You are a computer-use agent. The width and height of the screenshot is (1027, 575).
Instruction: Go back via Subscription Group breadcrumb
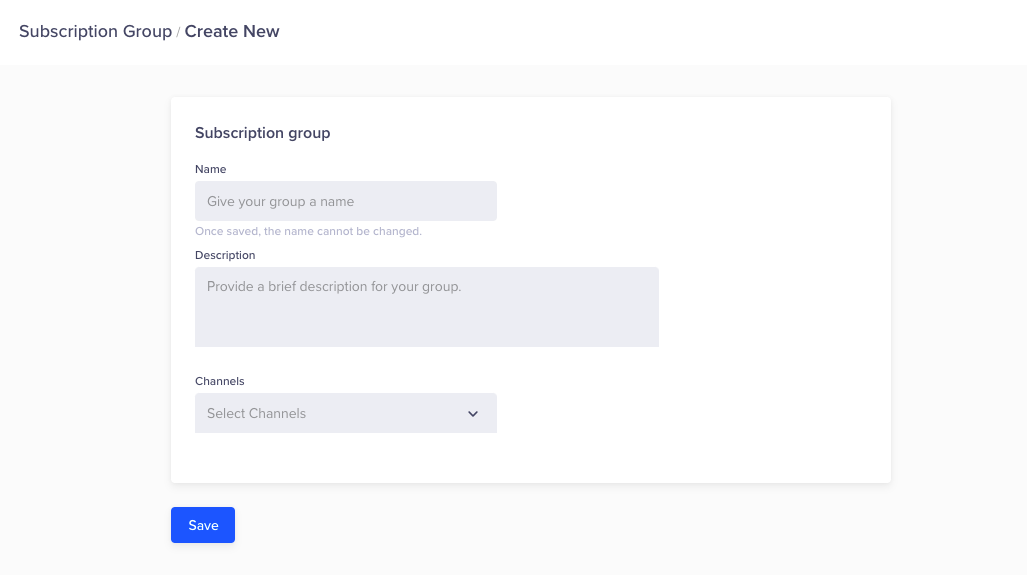95,31
